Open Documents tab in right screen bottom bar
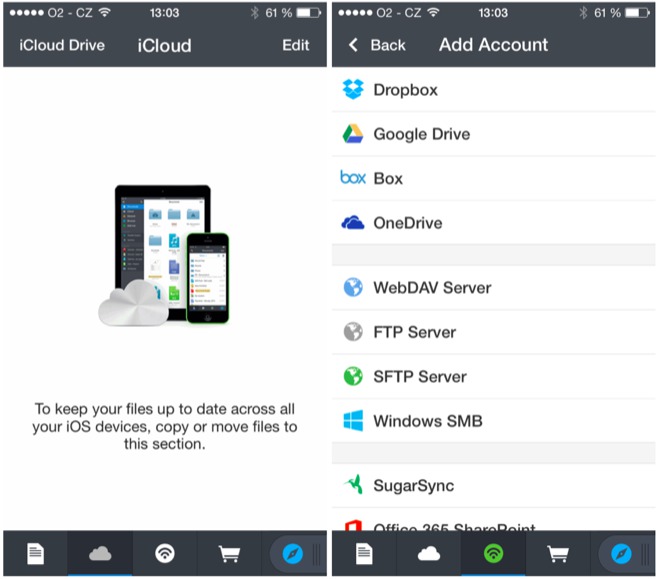Image resolution: width=660 pixels, height=579 pixels. (x=364, y=553)
